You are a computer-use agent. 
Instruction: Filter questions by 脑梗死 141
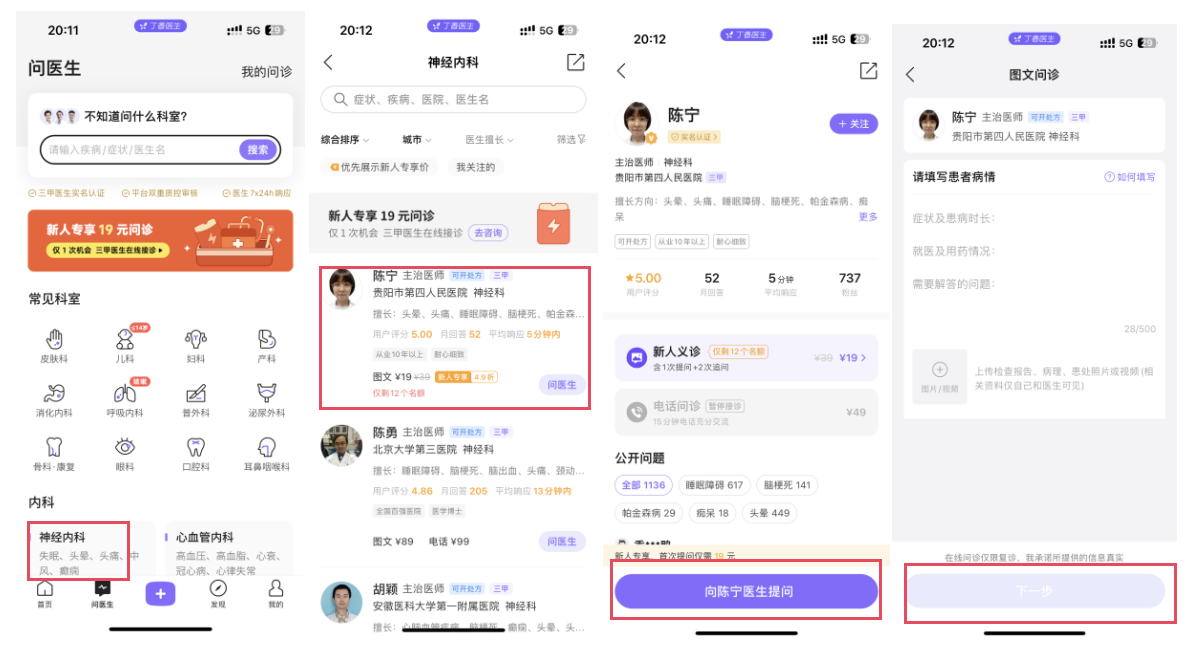tap(787, 485)
